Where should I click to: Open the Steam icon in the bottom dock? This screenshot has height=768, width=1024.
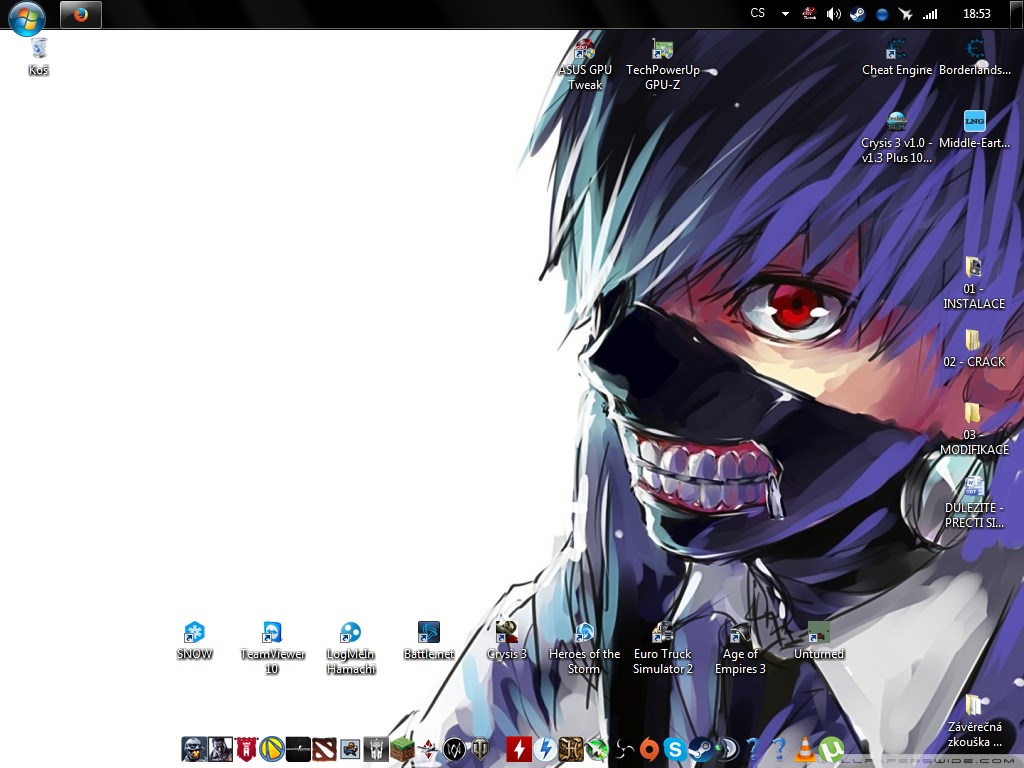(x=701, y=749)
